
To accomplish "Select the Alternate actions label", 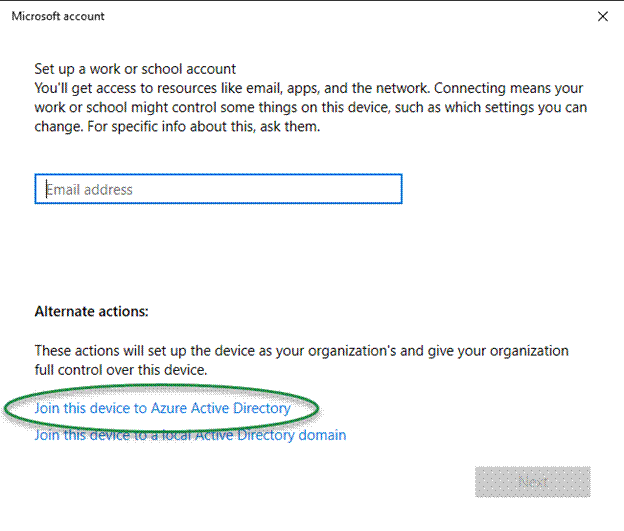I will [x=91, y=311].
